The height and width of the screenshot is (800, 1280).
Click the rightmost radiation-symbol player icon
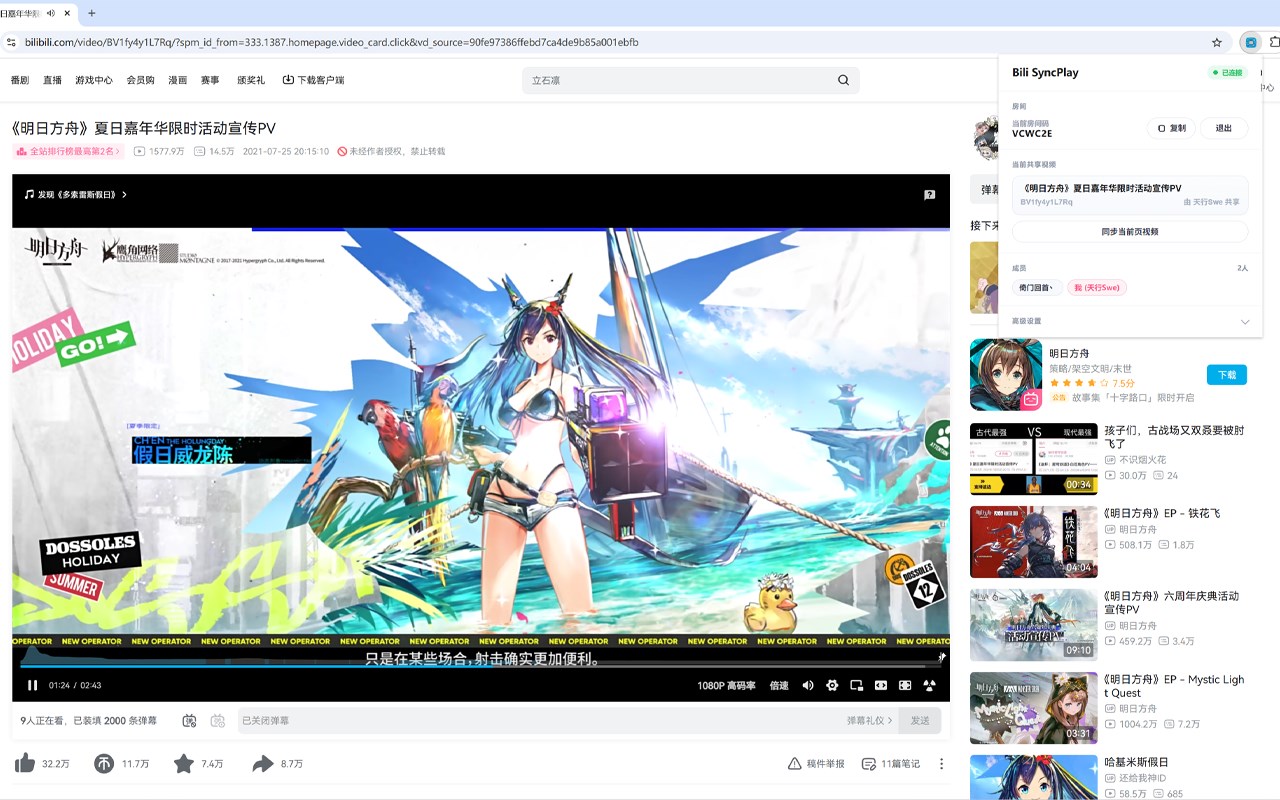click(x=929, y=685)
